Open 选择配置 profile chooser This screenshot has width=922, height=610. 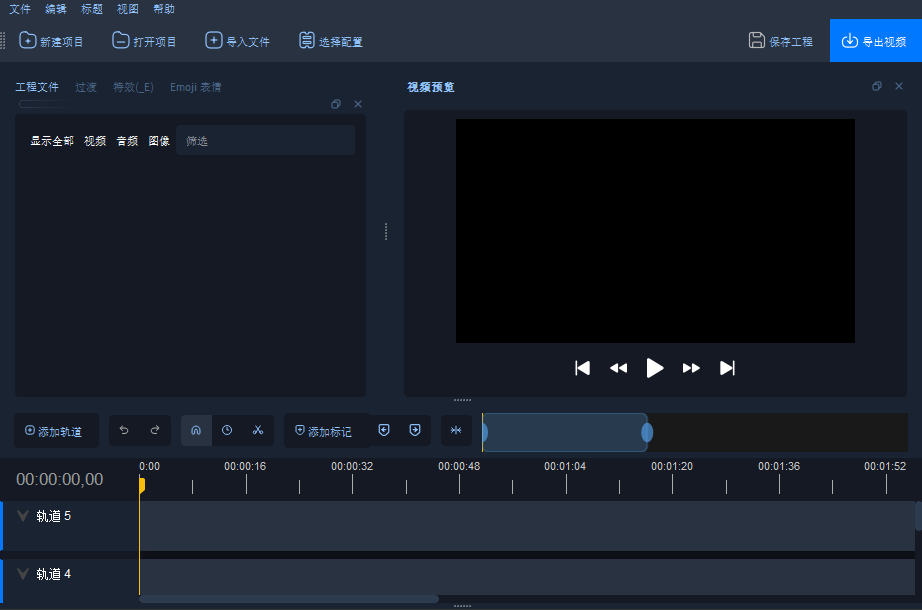(330, 41)
